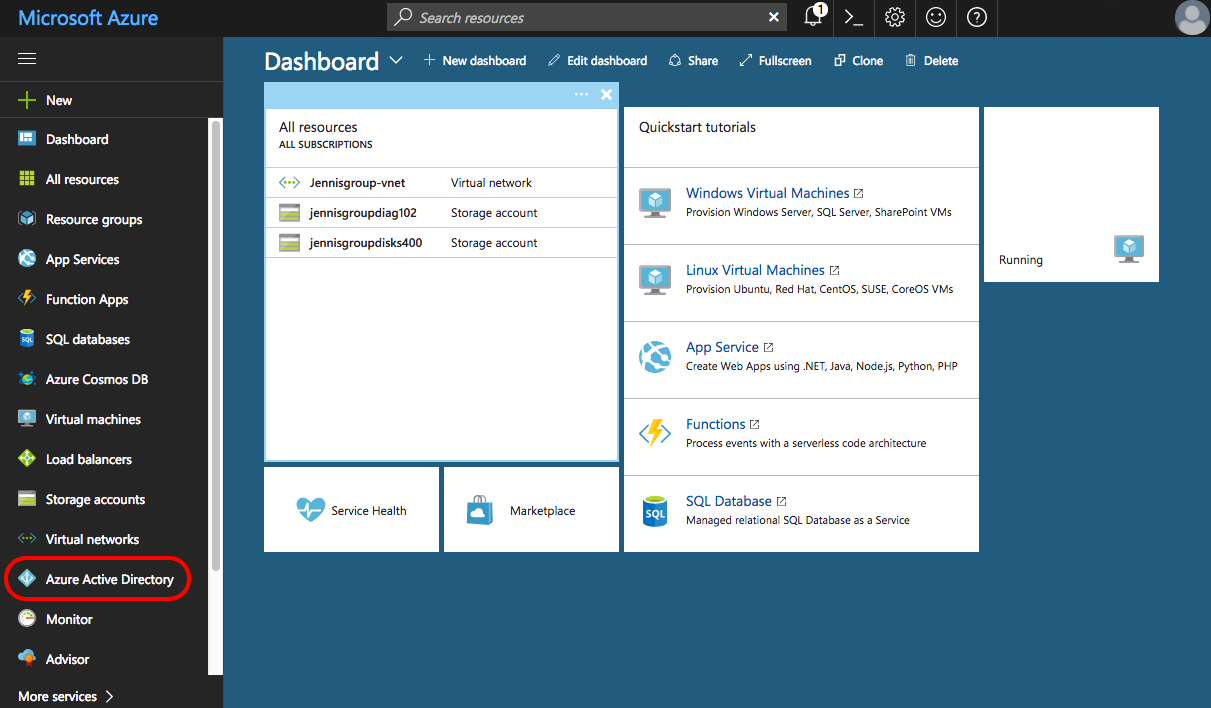This screenshot has height=708, width=1211.
Task: Open the SQL Database quickstart link
Action: click(x=729, y=501)
